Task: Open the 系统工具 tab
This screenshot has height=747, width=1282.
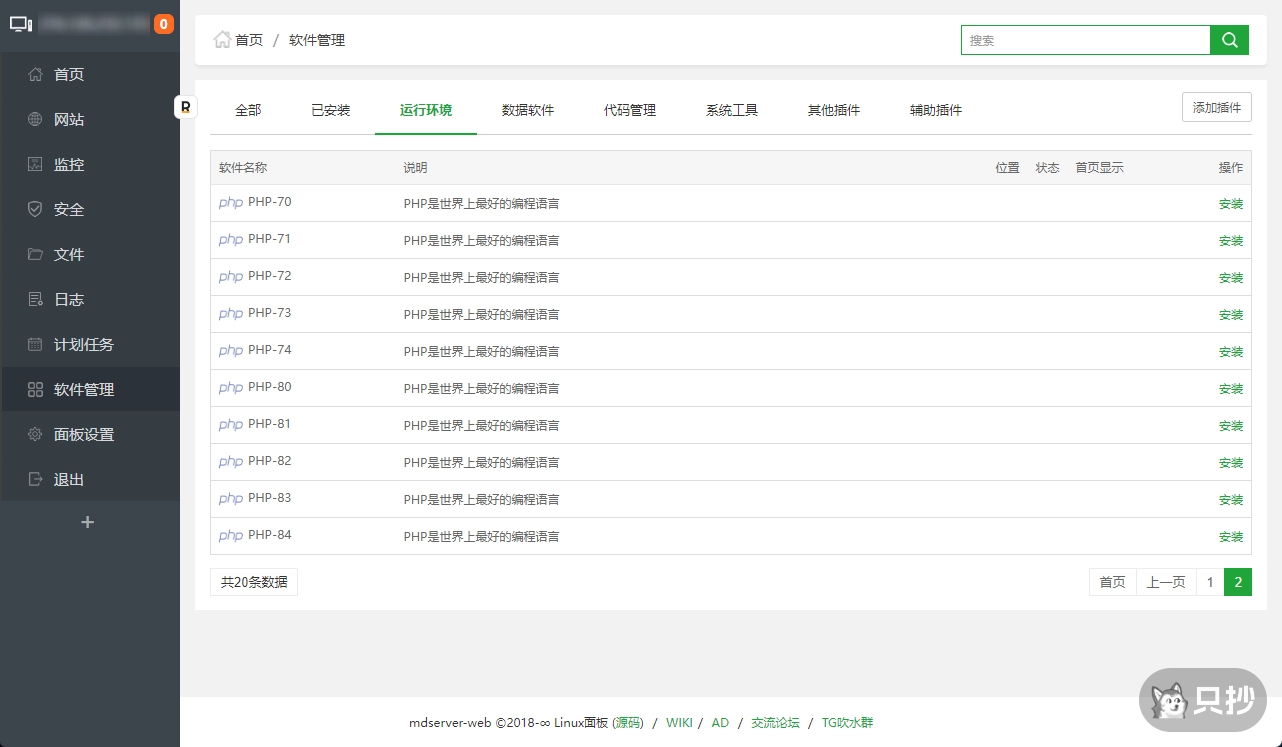Action: point(731,110)
